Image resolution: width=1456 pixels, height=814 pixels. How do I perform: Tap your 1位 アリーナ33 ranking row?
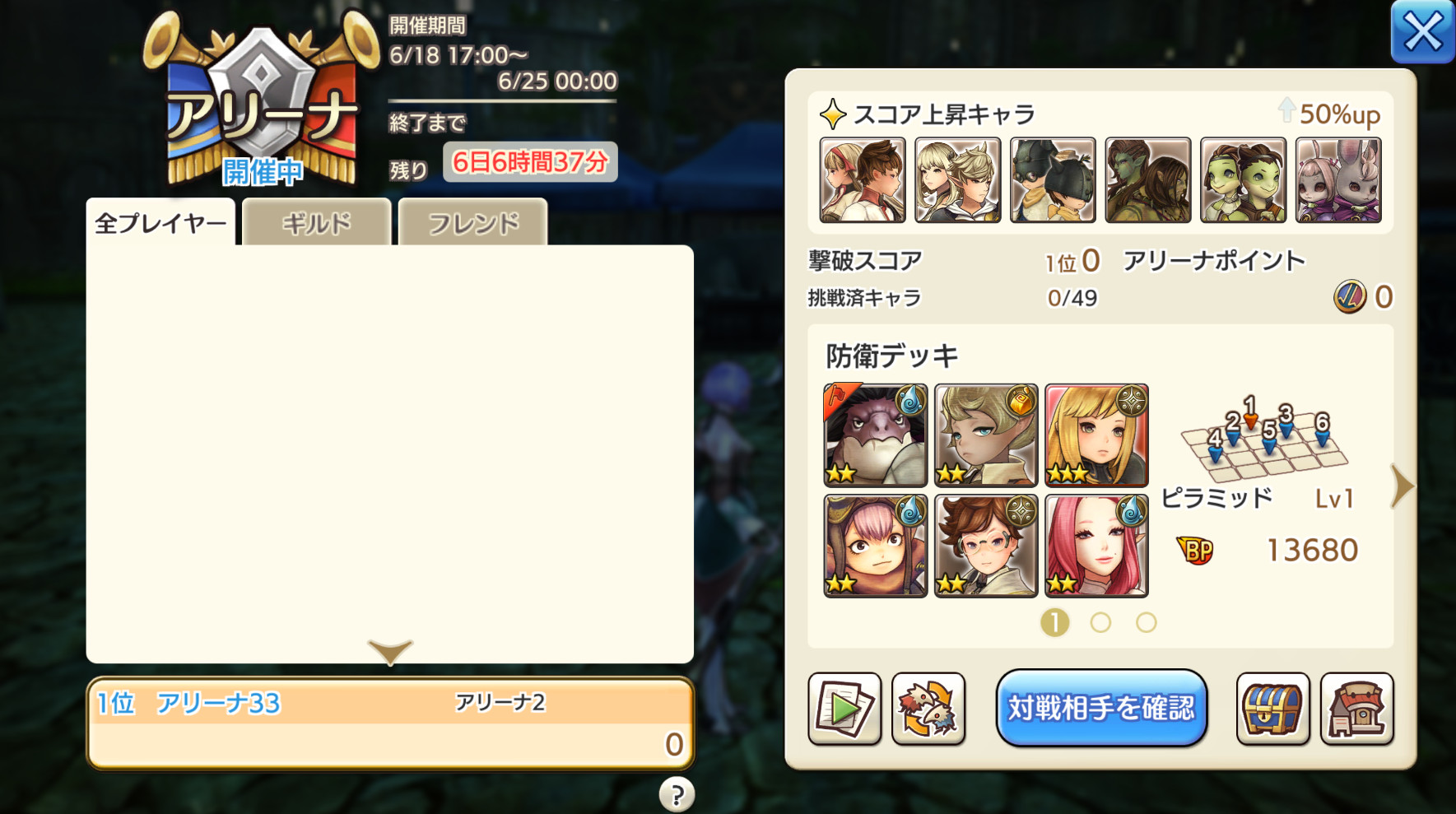tap(390, 723)
